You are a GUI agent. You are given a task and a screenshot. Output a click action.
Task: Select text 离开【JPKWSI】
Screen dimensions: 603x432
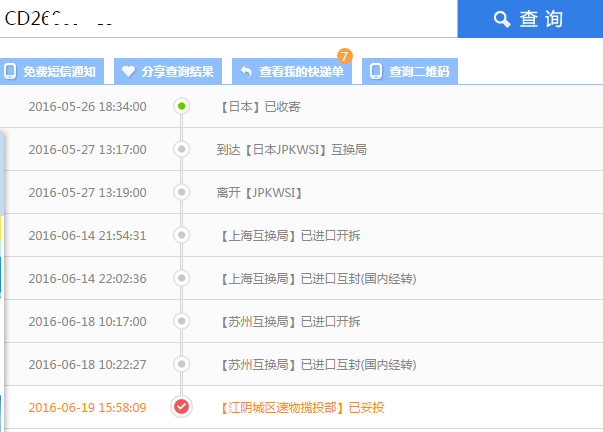(x=260, y=193)
